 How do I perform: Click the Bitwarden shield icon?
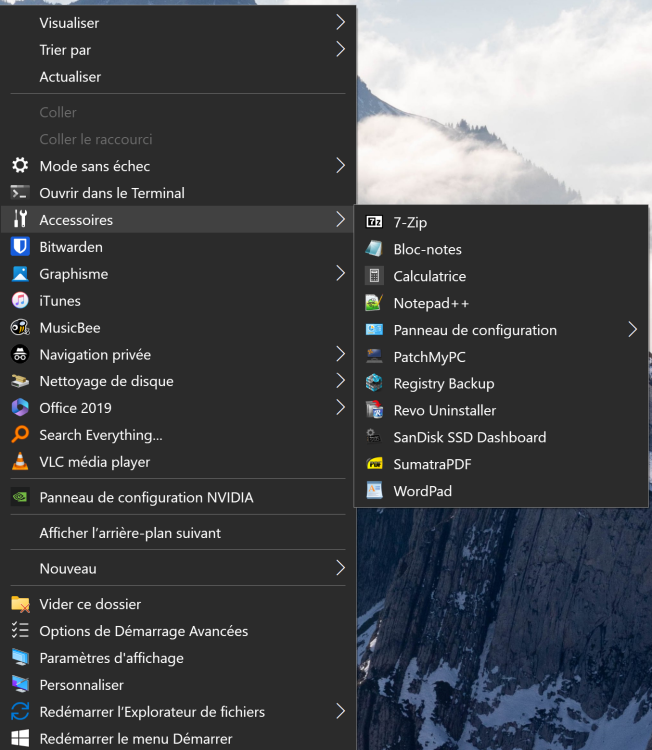(20, 246)
